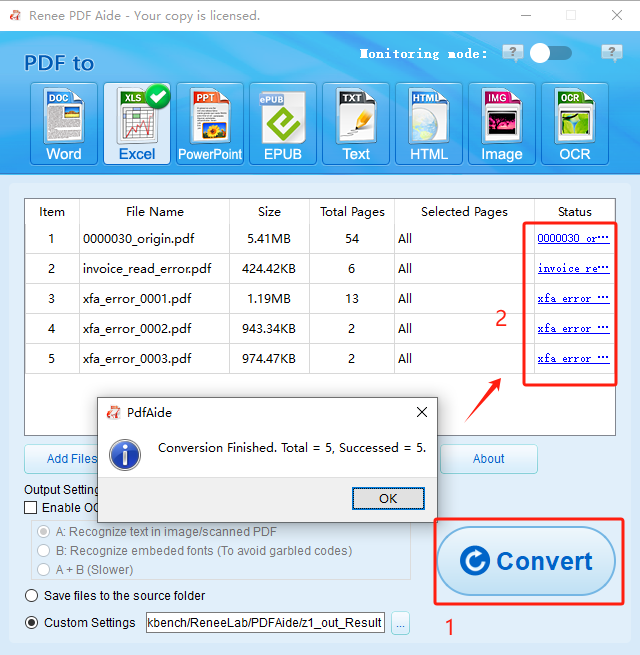Screen dimensions: 640x655
Task: Choose the Excel output format icon
Action: tap(137, 123)
